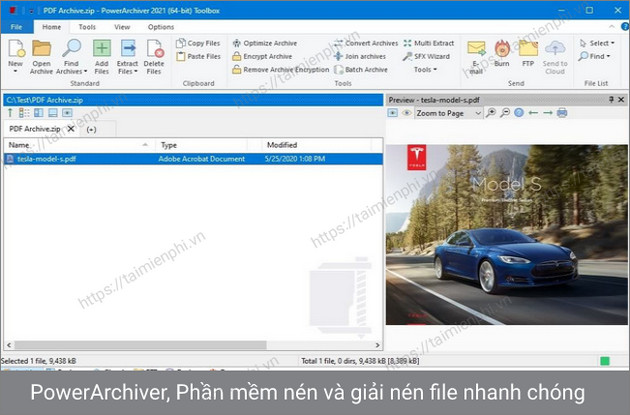Expand Extract Files dropdown arrow

point(136,72)
